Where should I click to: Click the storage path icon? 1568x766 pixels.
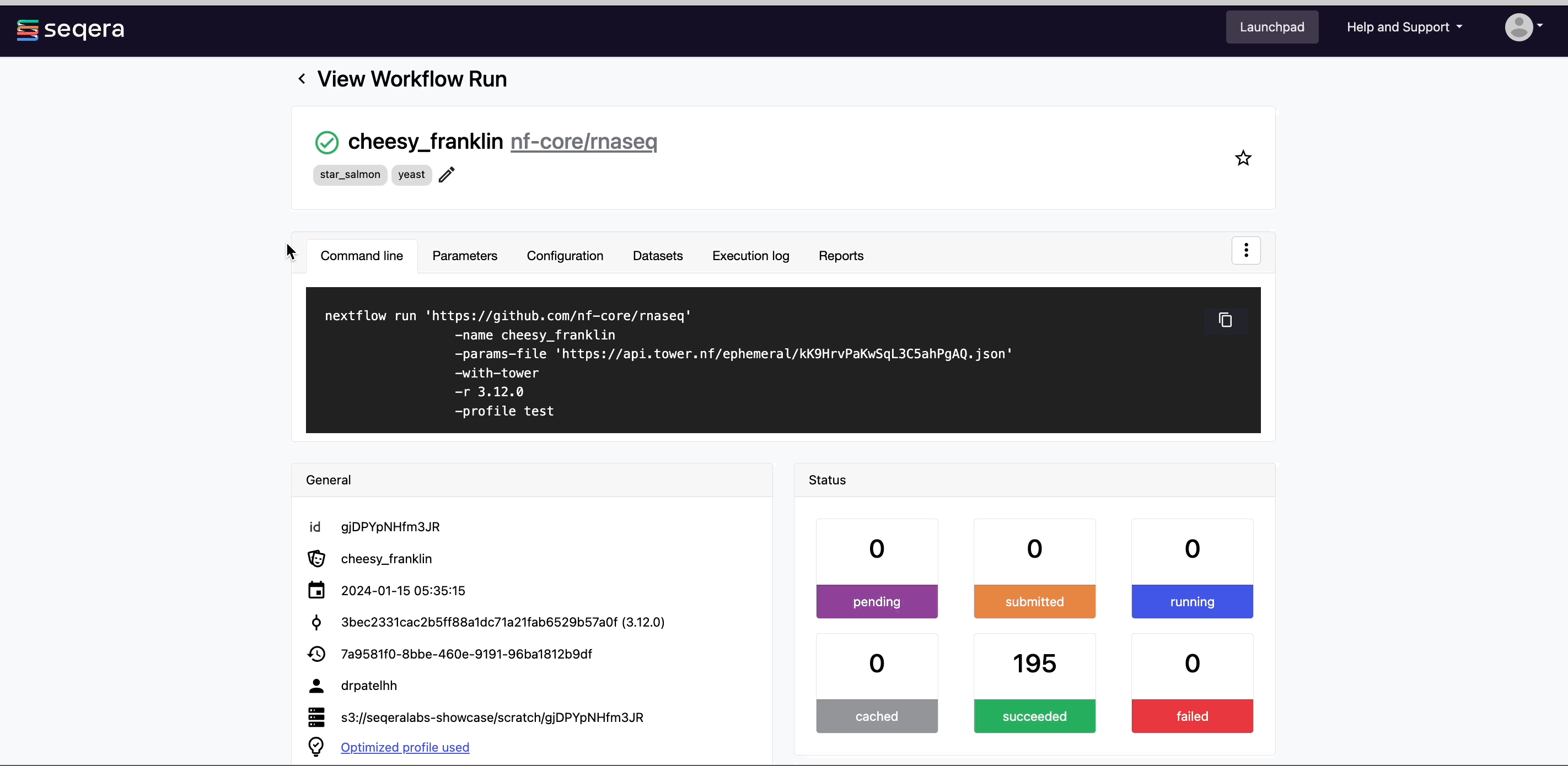tap(317, 717)
